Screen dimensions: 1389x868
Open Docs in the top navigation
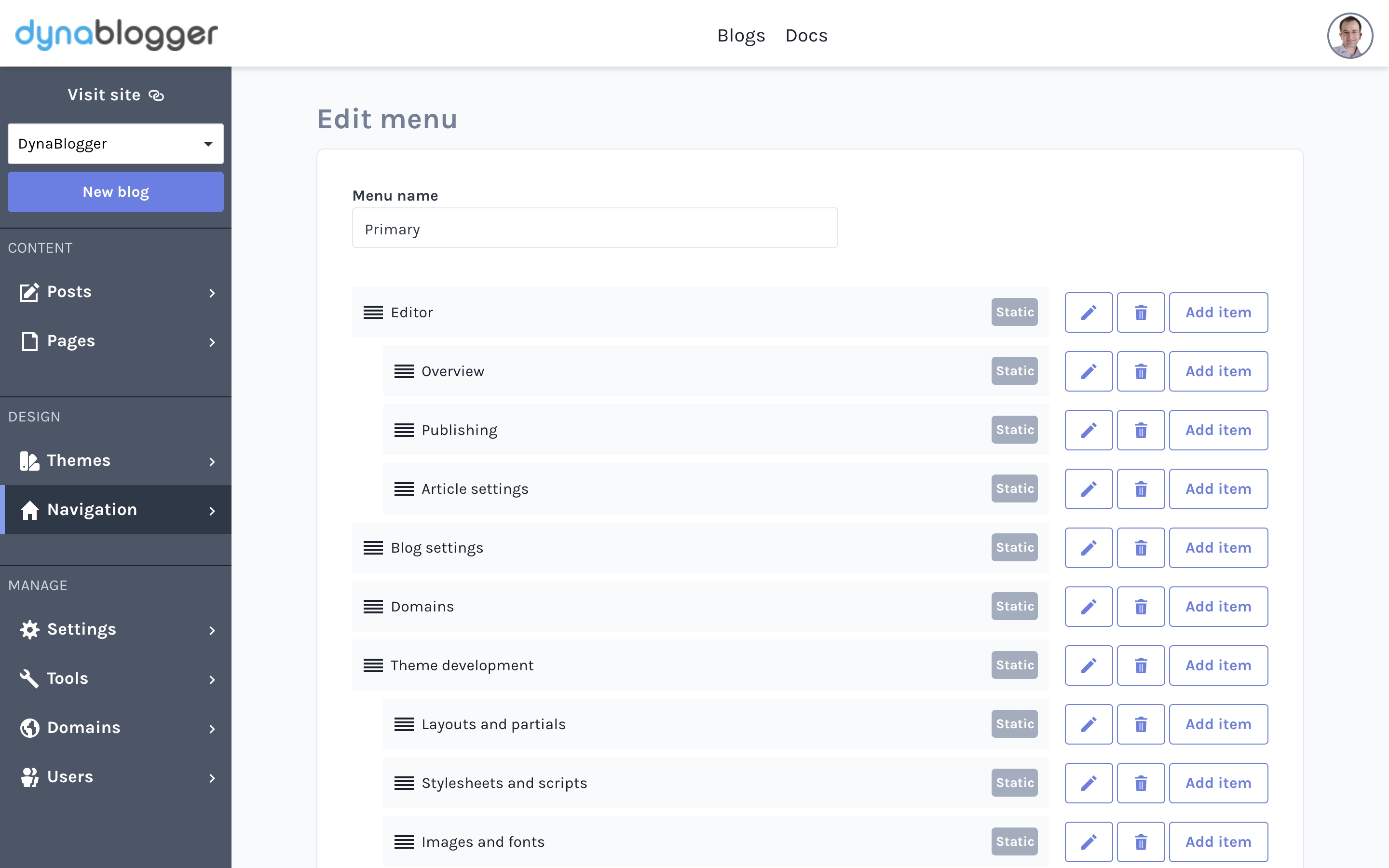click(806, 36)
